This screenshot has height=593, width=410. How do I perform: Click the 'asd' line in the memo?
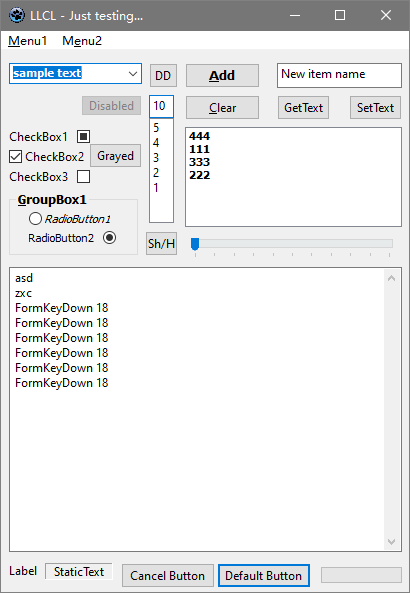tap(24, 278)
